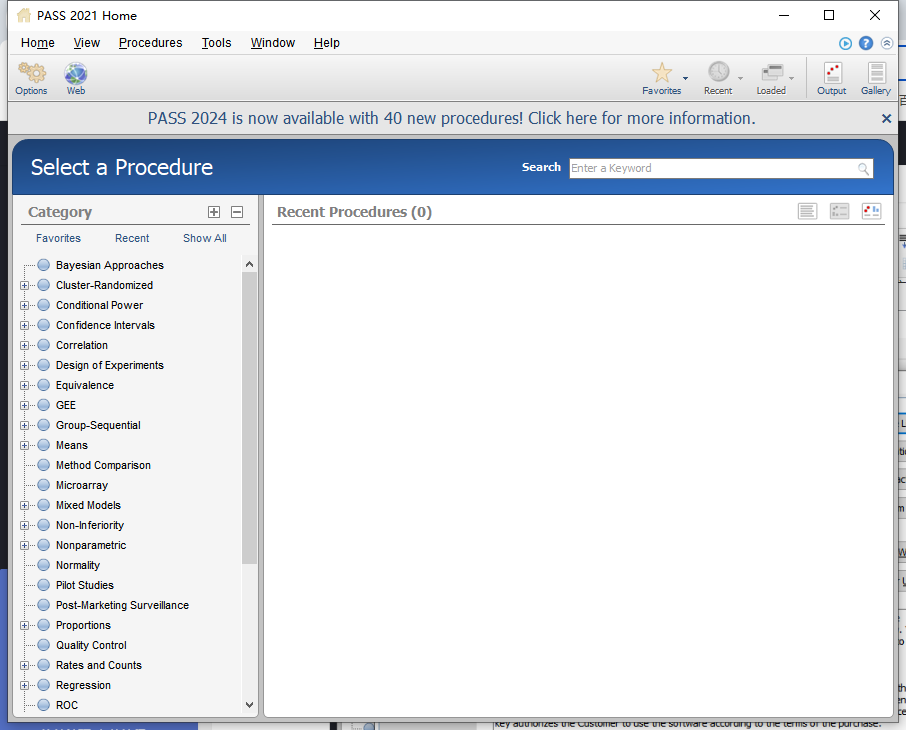Expand the Regression category

pyautogui.click(x=24, y=685)
